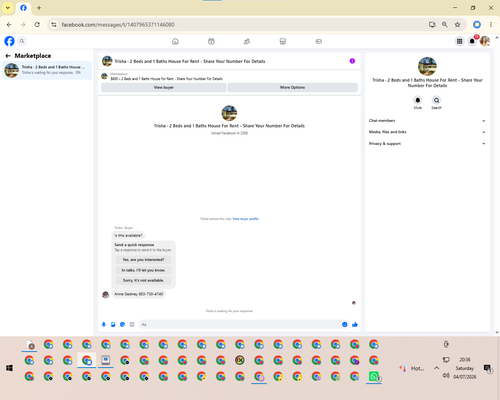The image size is (500, 400).
Task: Click the install app icon in address bar
Action: tap(432, 25)
